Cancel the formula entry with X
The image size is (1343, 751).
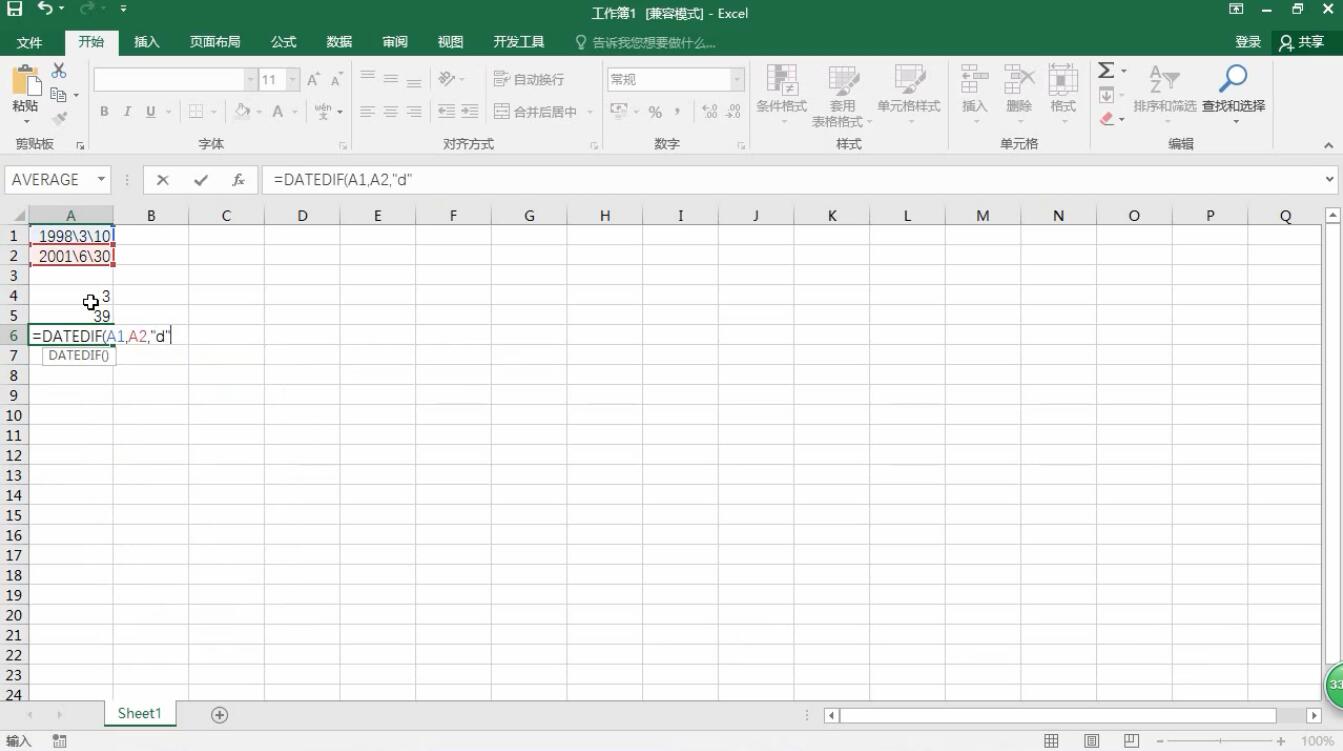coord(163,180)
